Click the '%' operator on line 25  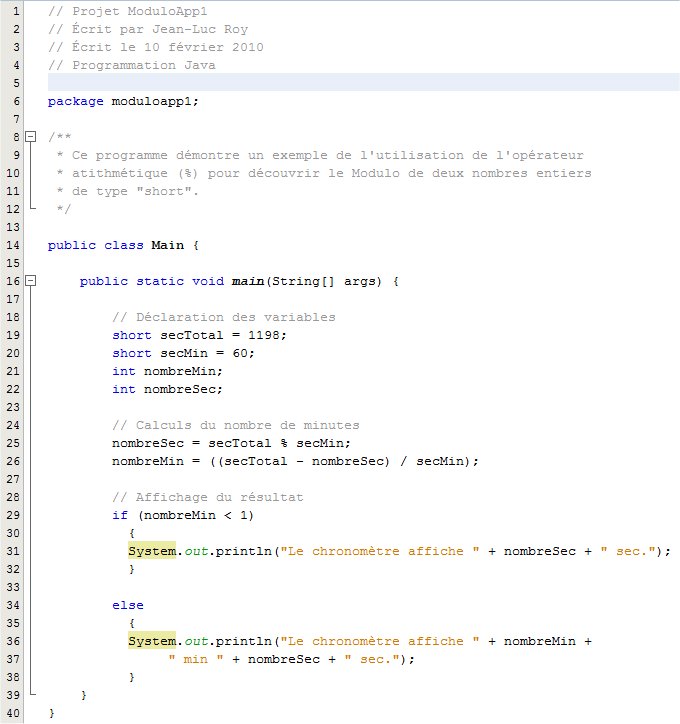tap(283, 443)
